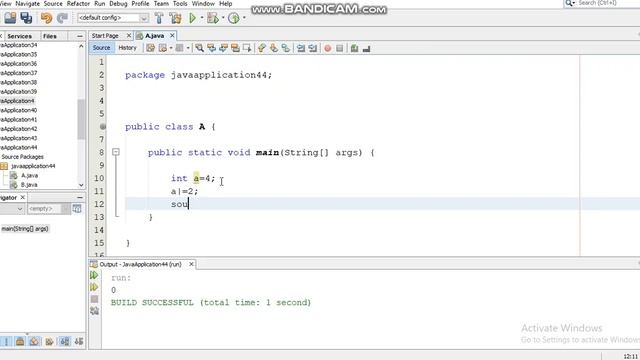Open the Navigator <empty> combo box
Viewport: 640px width, 360px height.
[48, 209]
